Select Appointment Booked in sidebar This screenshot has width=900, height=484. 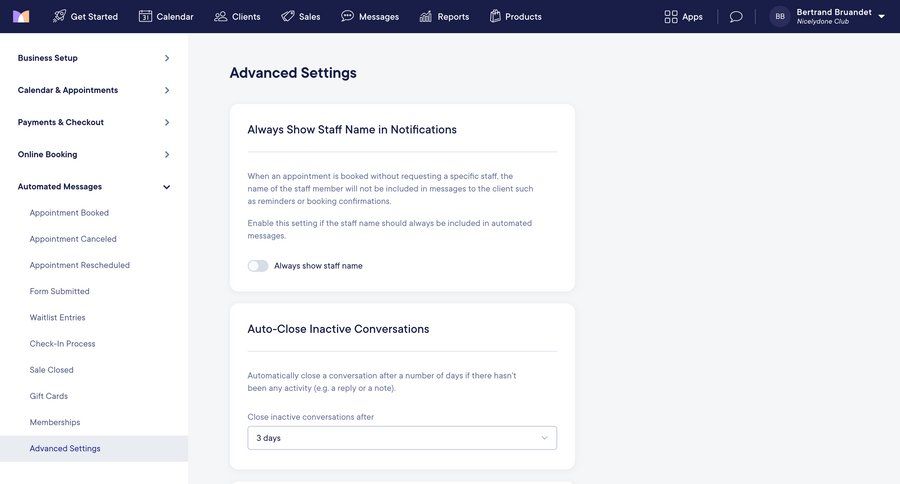pos(69,213)
